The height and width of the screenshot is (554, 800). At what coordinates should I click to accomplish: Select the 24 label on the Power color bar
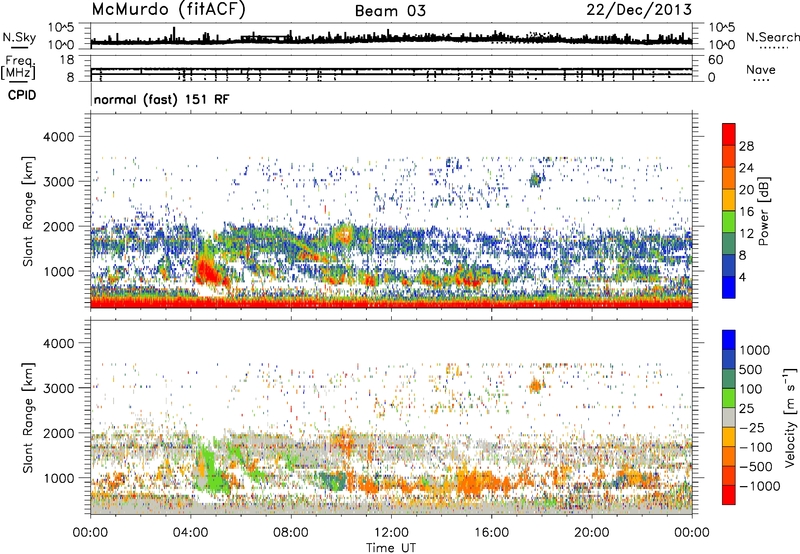(x=746, y=168)
